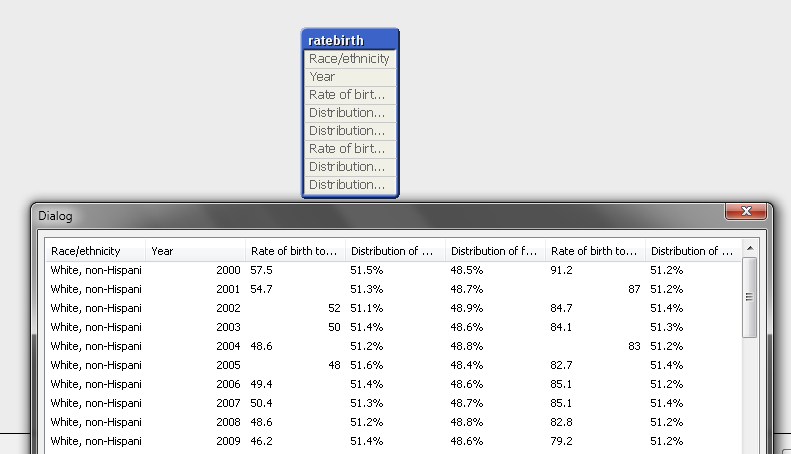Select the year 2001 cell

click(229, 290)
